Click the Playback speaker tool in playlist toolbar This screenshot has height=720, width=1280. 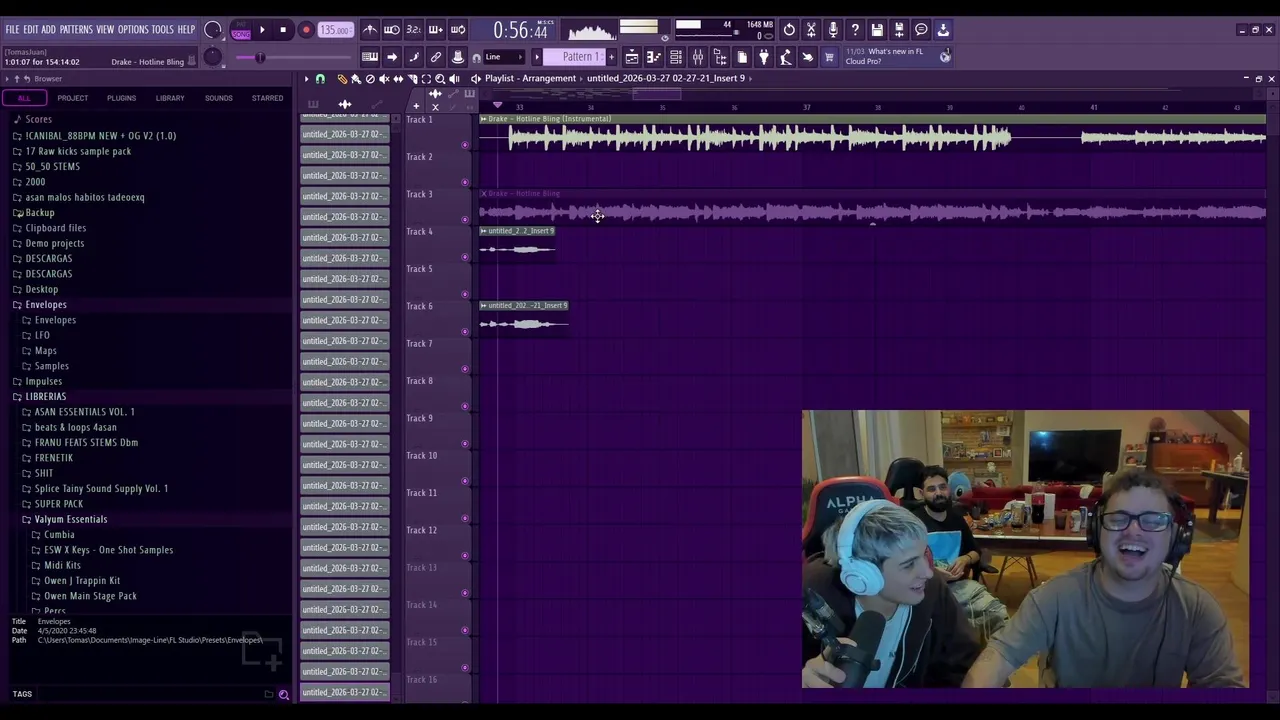454,79
